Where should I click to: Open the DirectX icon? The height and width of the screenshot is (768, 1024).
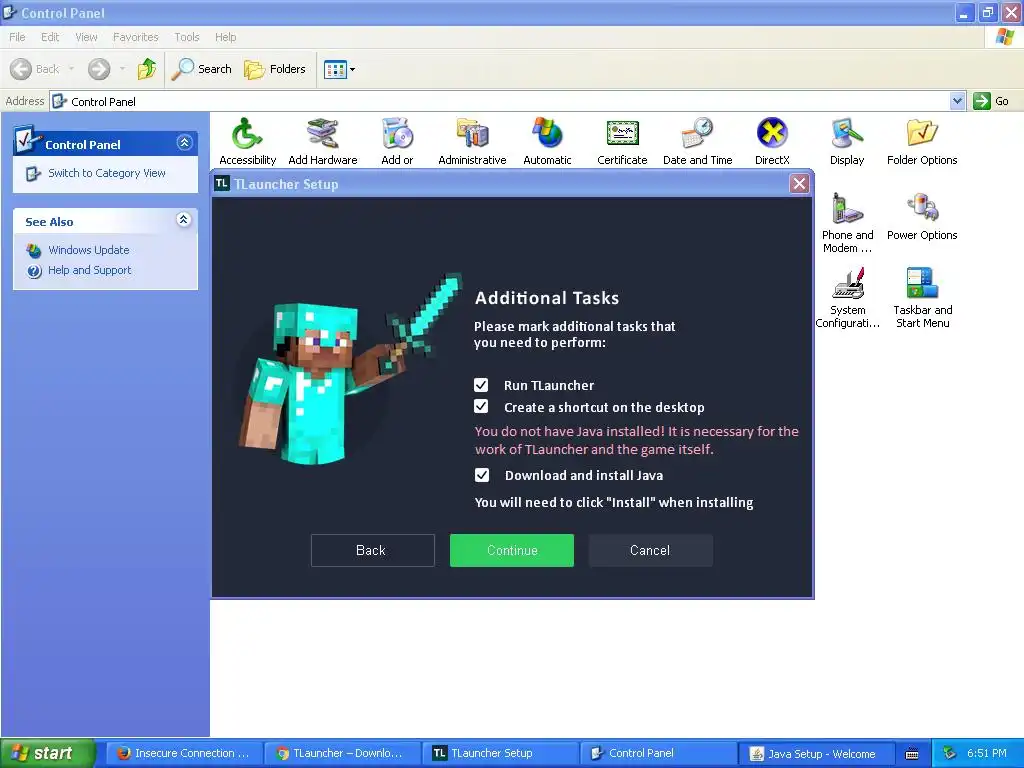[772, 141]
